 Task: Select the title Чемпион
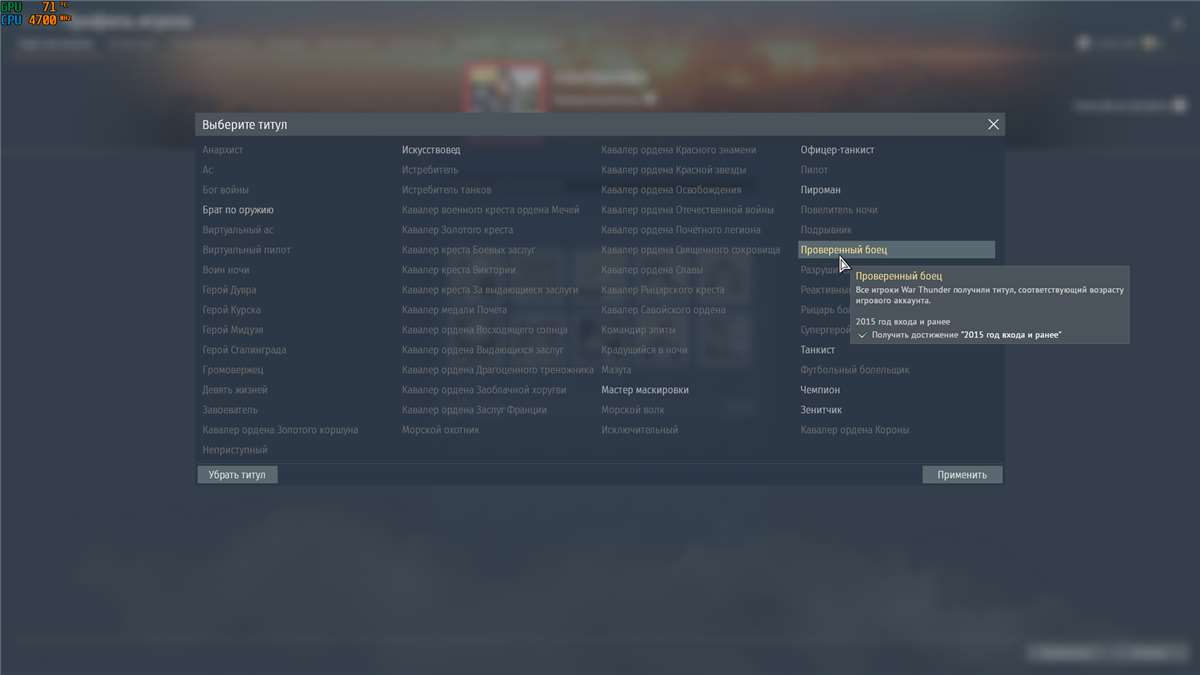(x=820, y=390)
